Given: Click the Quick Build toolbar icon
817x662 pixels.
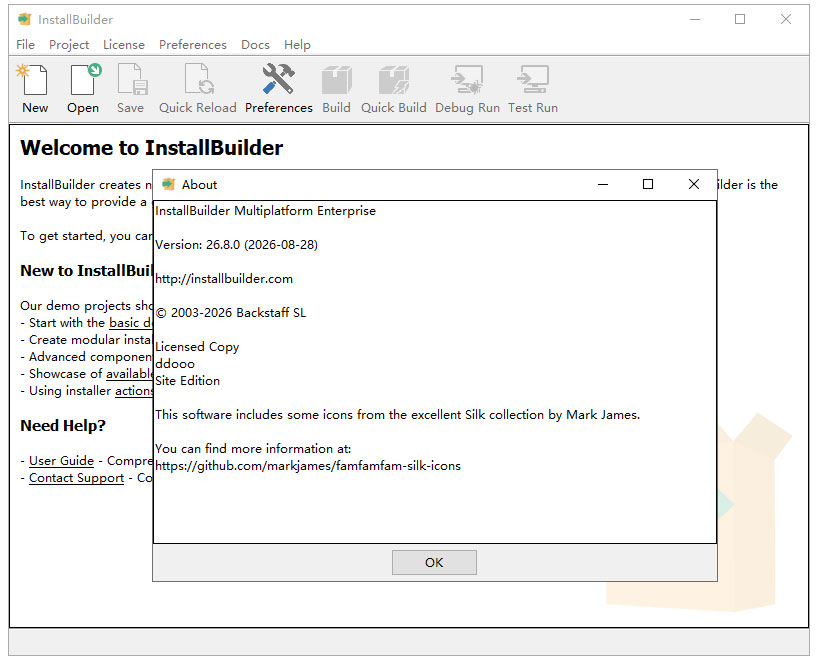Looking at the screenshot, I should (x=394, y=80).
